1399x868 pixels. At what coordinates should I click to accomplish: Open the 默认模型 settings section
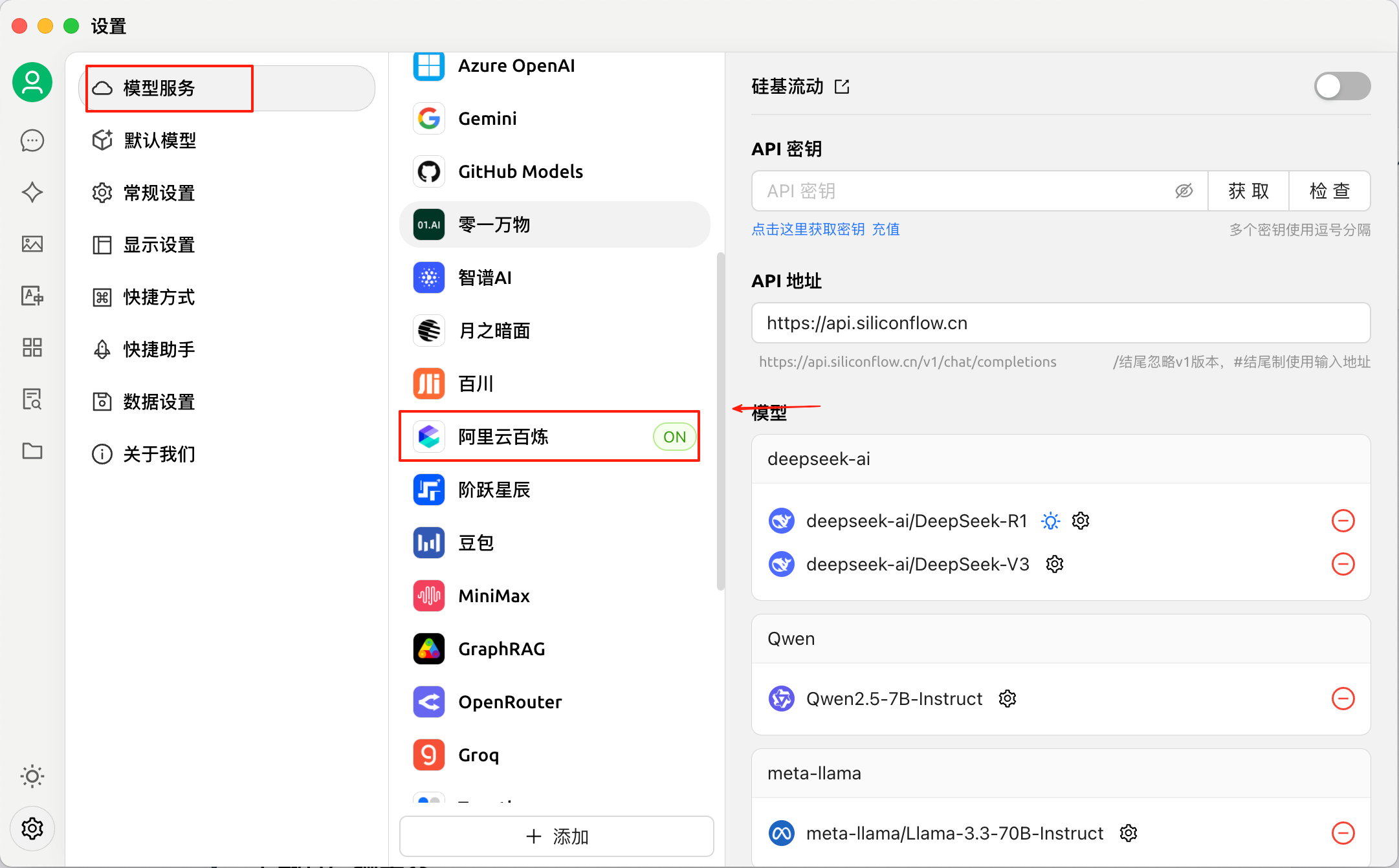tap(226, 140)
